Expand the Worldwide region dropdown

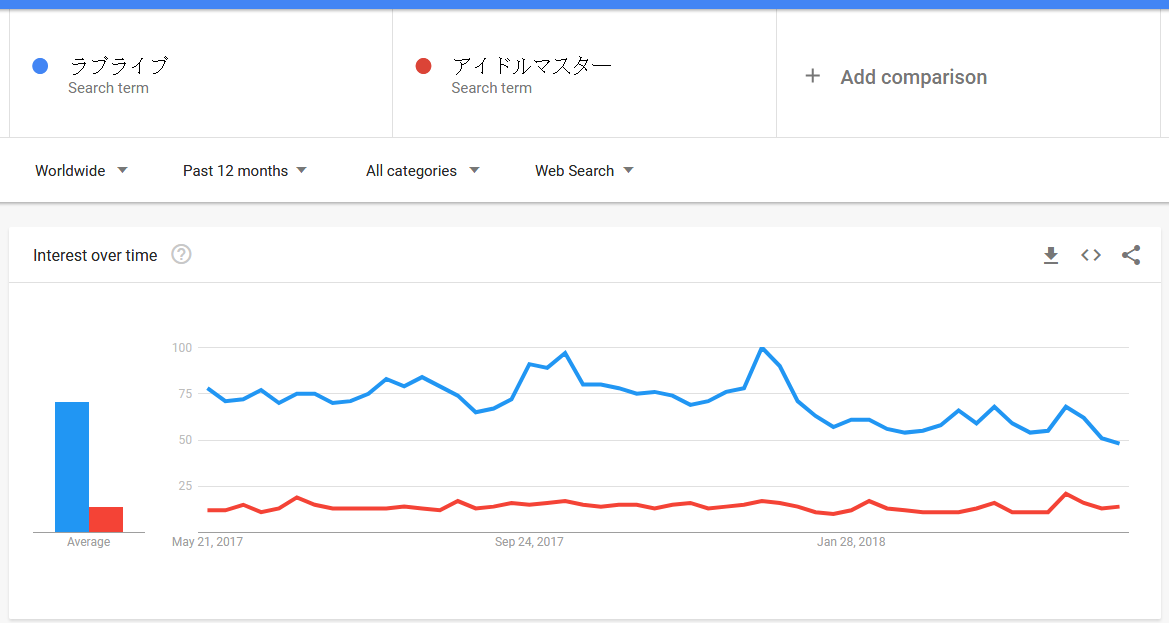(81, 171)
